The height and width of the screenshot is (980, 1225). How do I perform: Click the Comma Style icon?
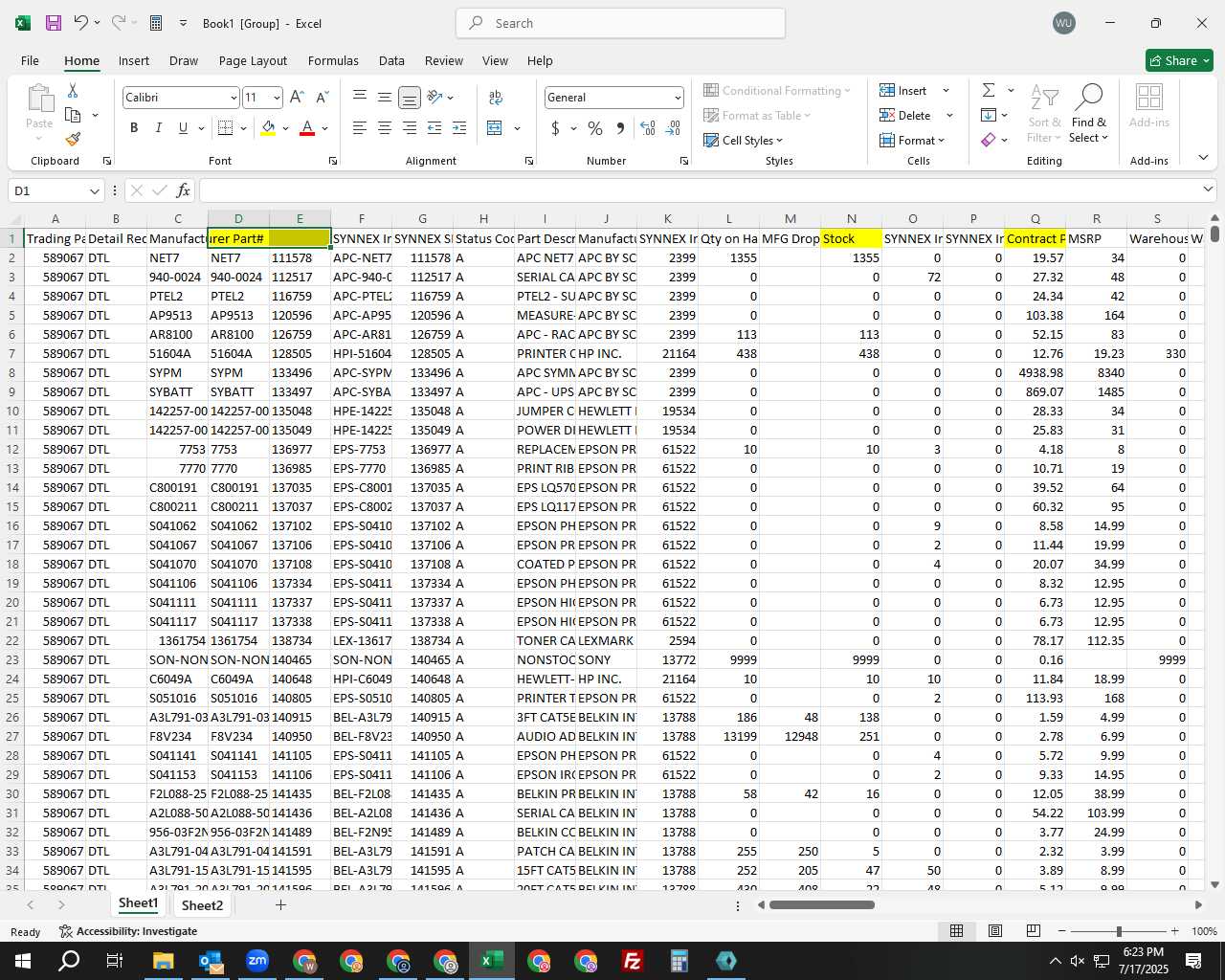pyautogui.click(x=620, y=127)
